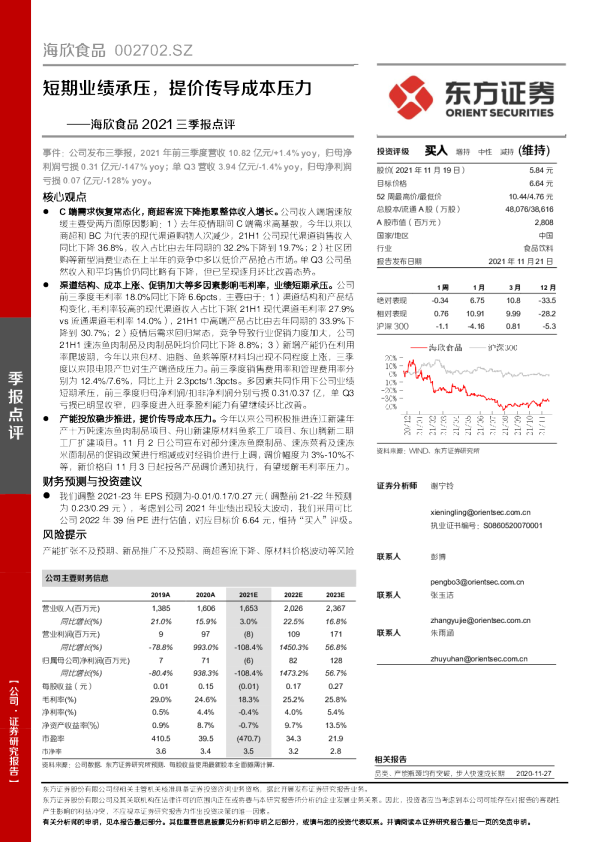Screen dimensions: 595x842
Task: Open the zhuyuhan@orientsec.com.cn email link
Action: (478, 658)
